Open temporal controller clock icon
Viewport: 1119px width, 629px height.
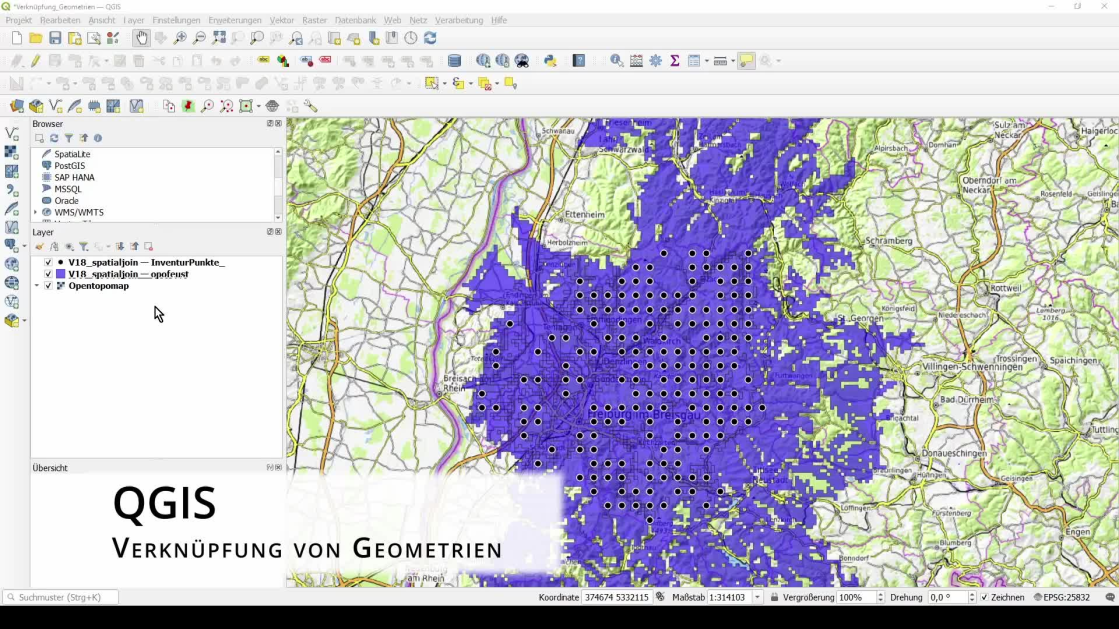[411, 38]
